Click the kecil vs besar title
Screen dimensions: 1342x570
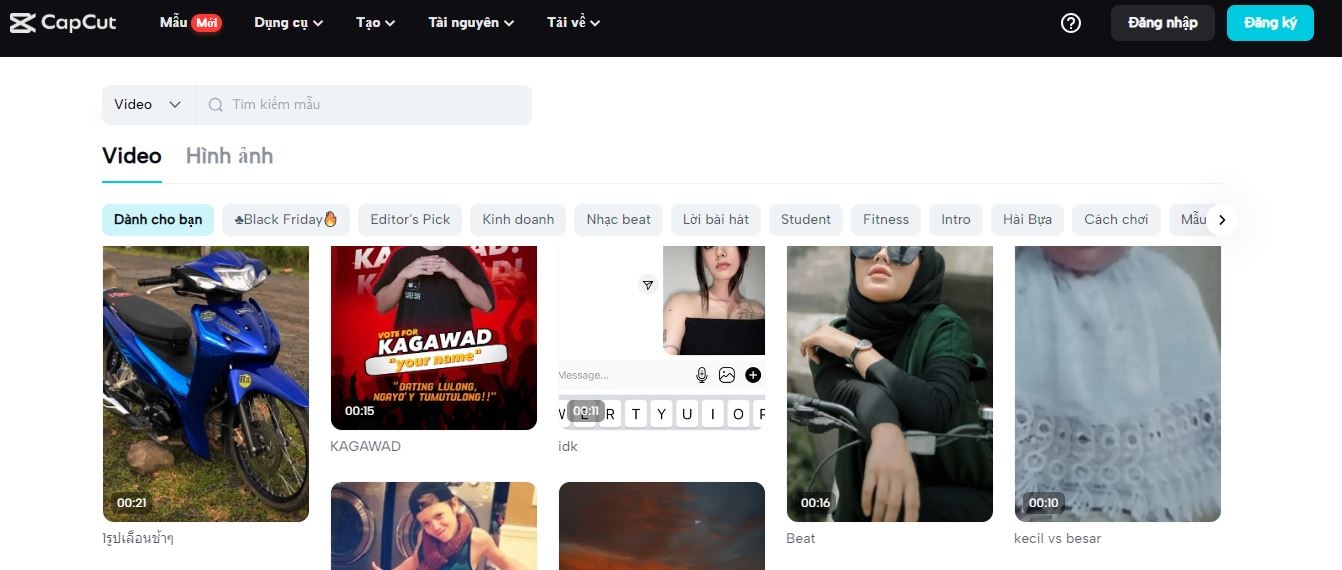pos(1057,538)
